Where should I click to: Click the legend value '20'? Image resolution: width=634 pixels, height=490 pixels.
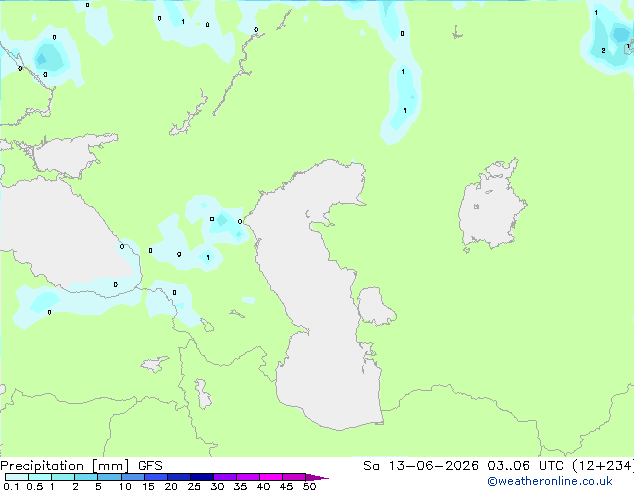coord(171,486)
